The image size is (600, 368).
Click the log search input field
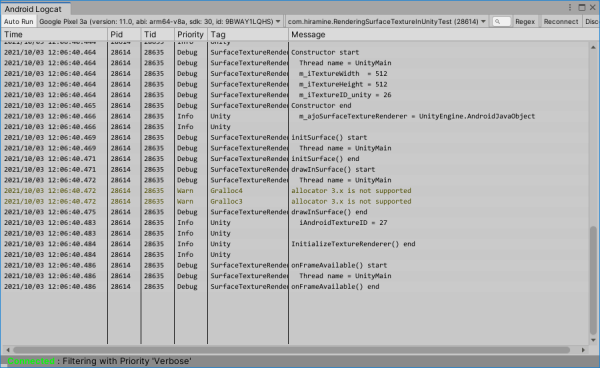(x=501, y=21)
